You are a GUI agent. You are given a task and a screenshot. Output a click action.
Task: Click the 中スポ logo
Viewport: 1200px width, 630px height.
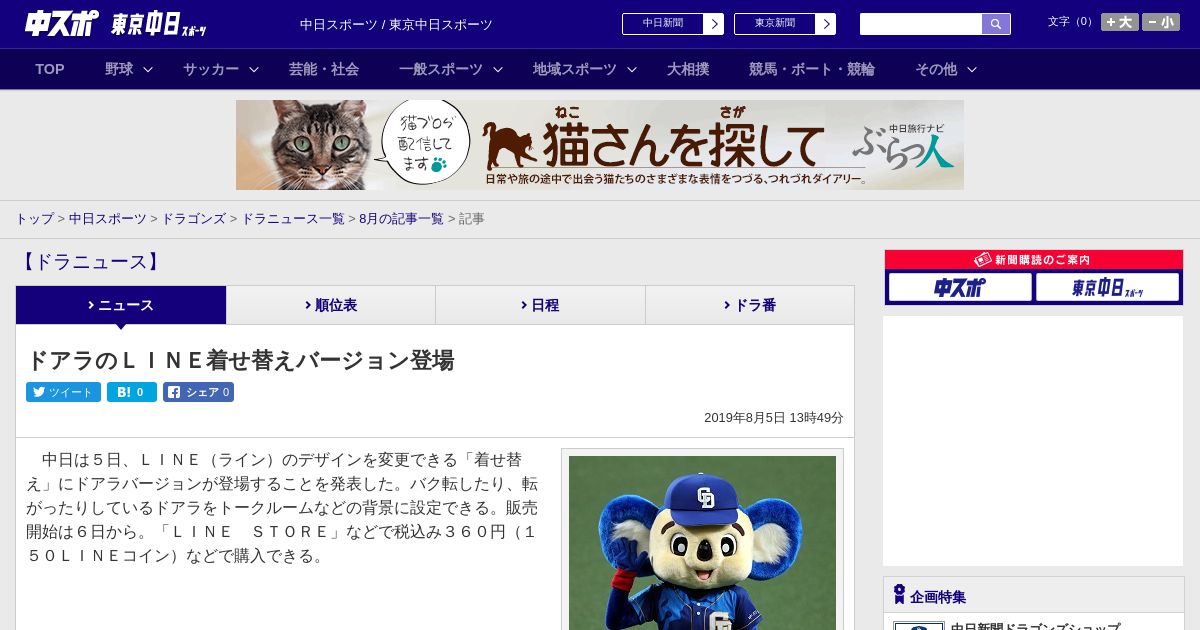[x=62, y=23]
